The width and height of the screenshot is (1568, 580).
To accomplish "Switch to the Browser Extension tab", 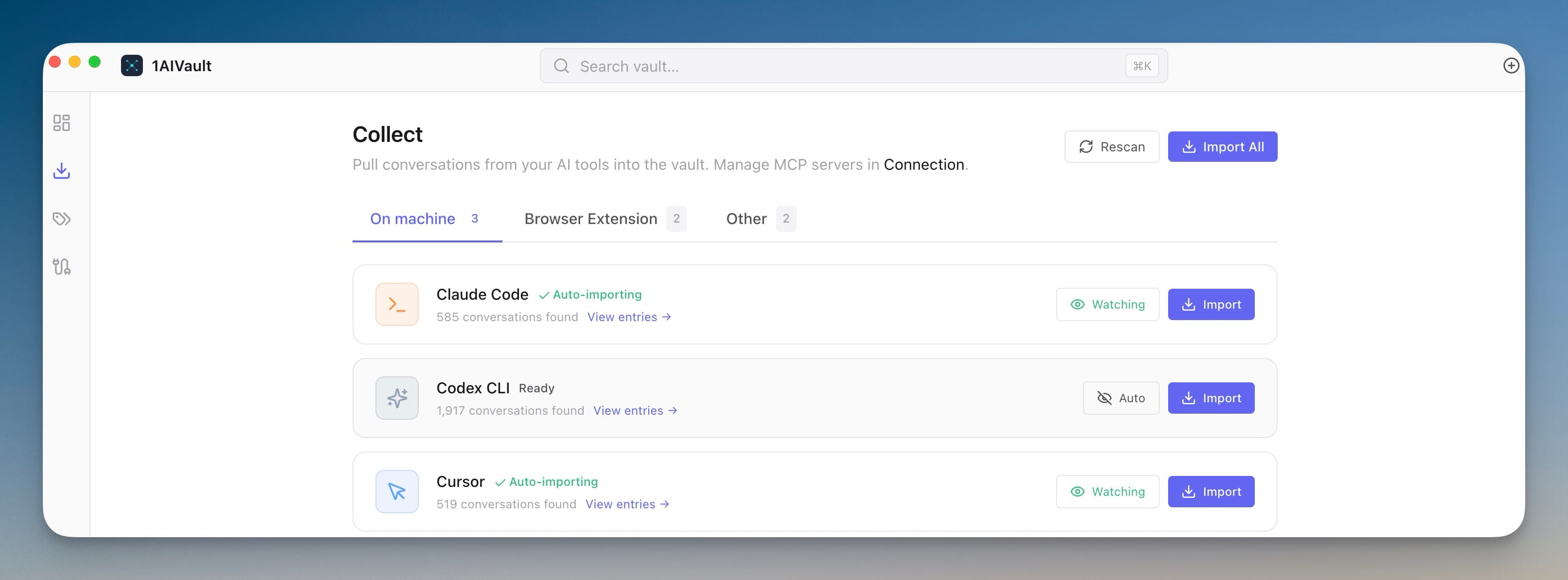I will 605,219.
